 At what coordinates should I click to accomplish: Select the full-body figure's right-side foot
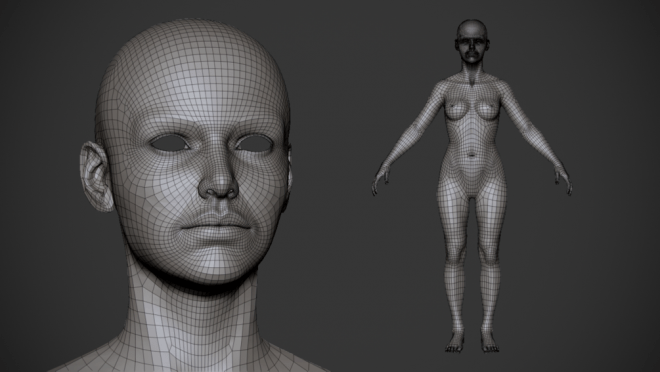coord(490,342)
